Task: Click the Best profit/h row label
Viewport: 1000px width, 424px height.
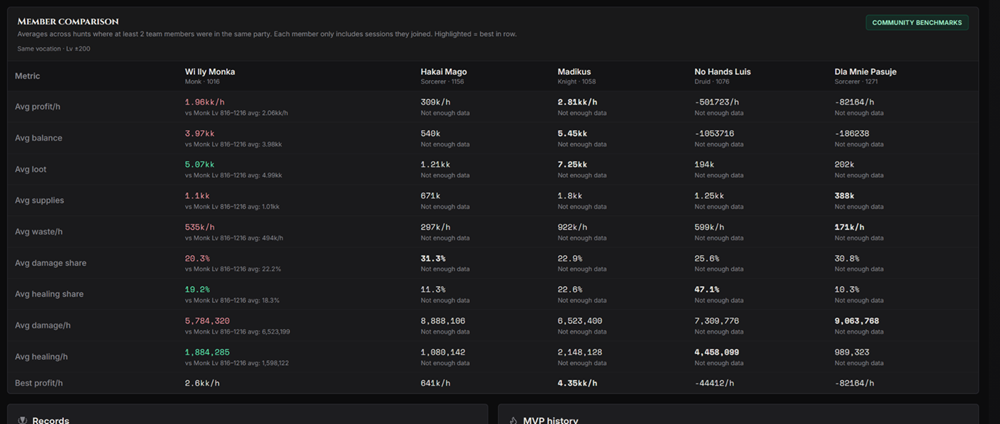Action: pyautogui.click(x=40, y=383)
